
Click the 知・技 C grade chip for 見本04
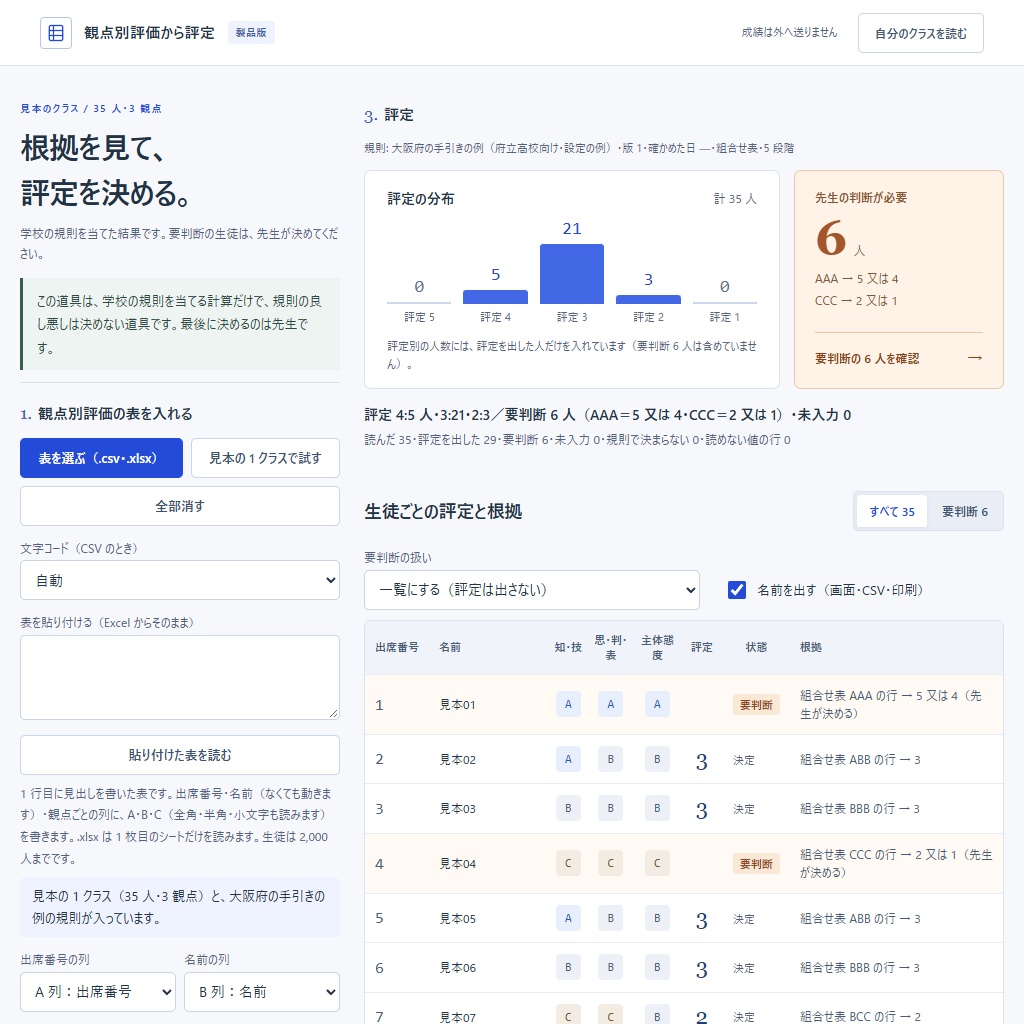tap(568, 863)
